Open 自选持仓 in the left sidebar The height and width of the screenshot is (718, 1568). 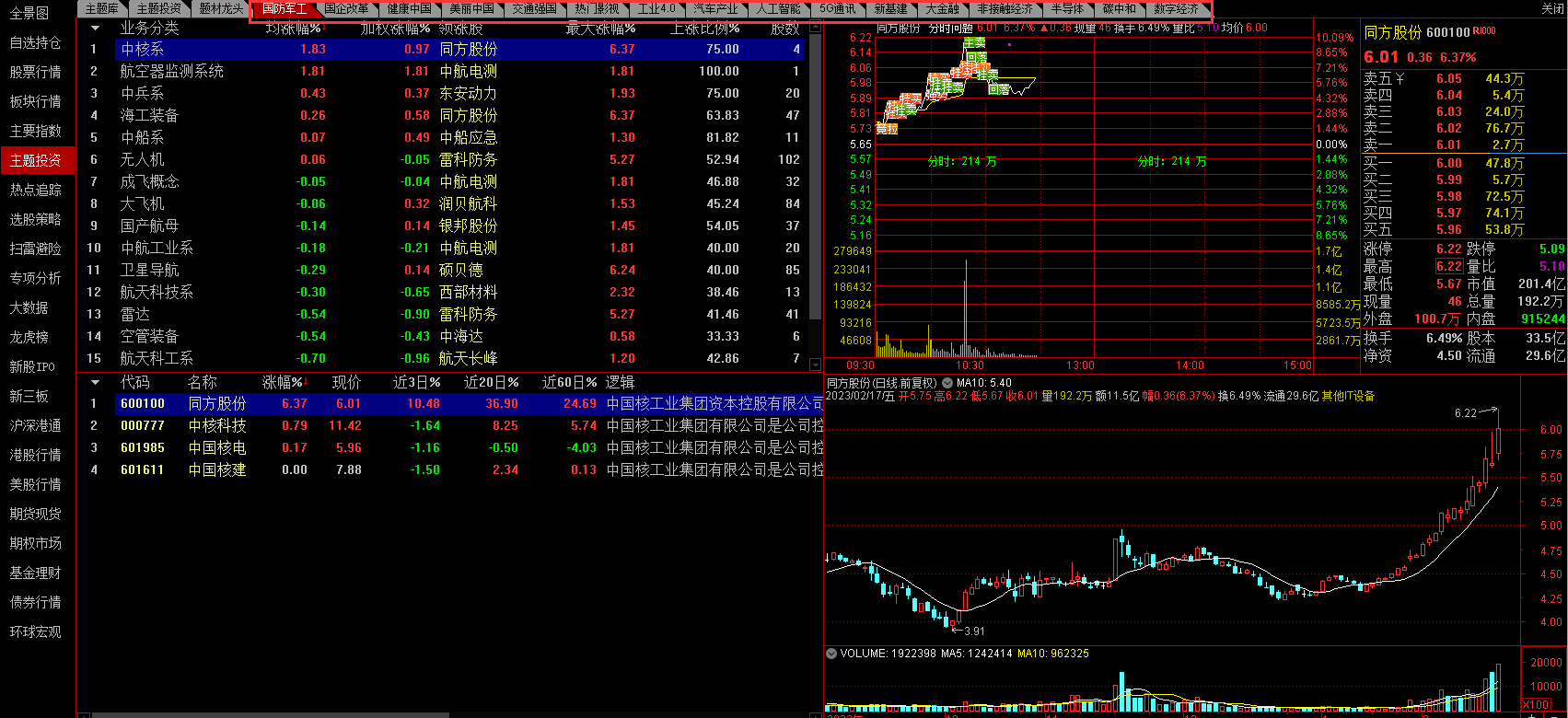(x=36, y=42)
